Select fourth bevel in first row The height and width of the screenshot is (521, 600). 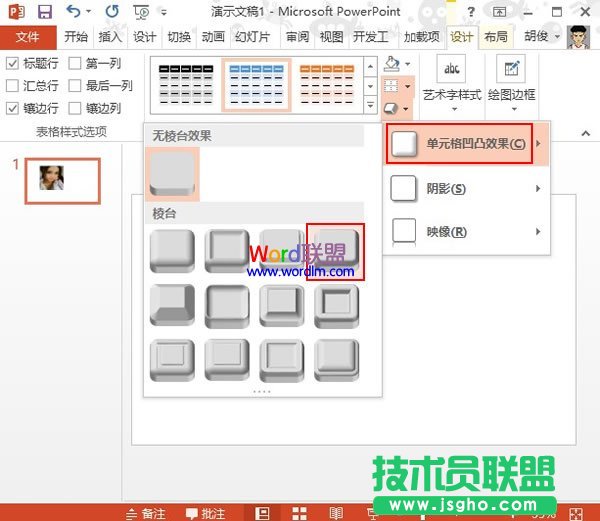click(336, 251)
